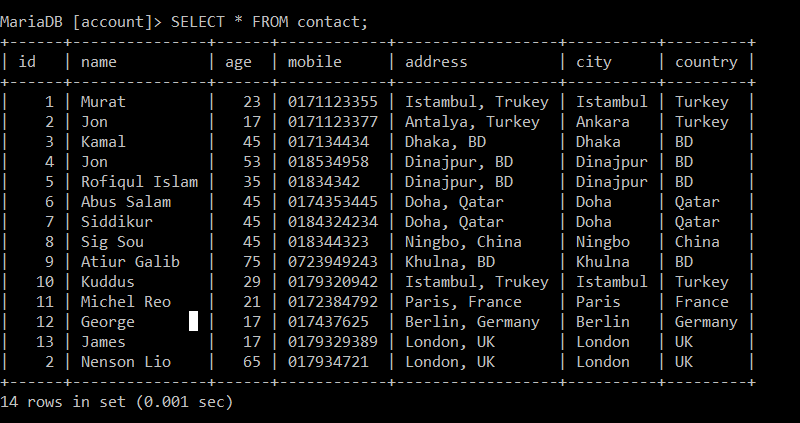Click the country 'Germany' cell

click(706, 322)
